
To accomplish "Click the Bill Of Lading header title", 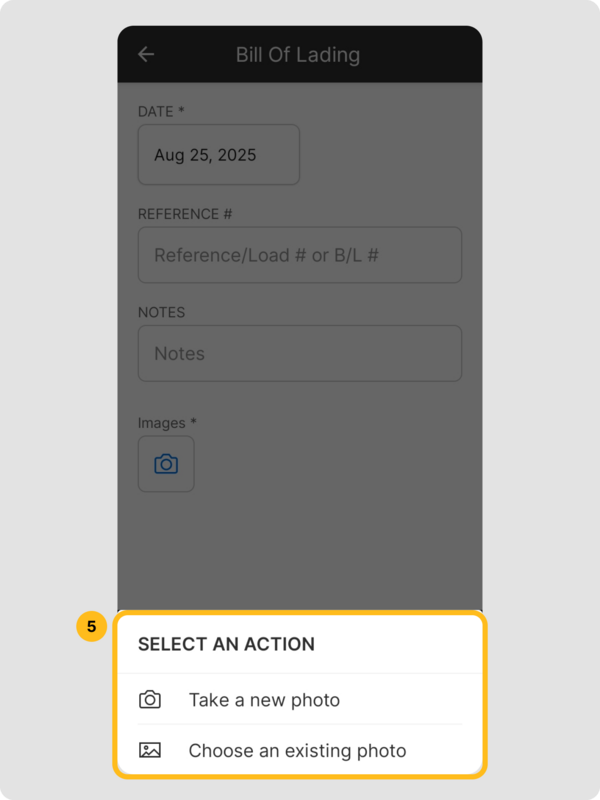I will (298, 54).
